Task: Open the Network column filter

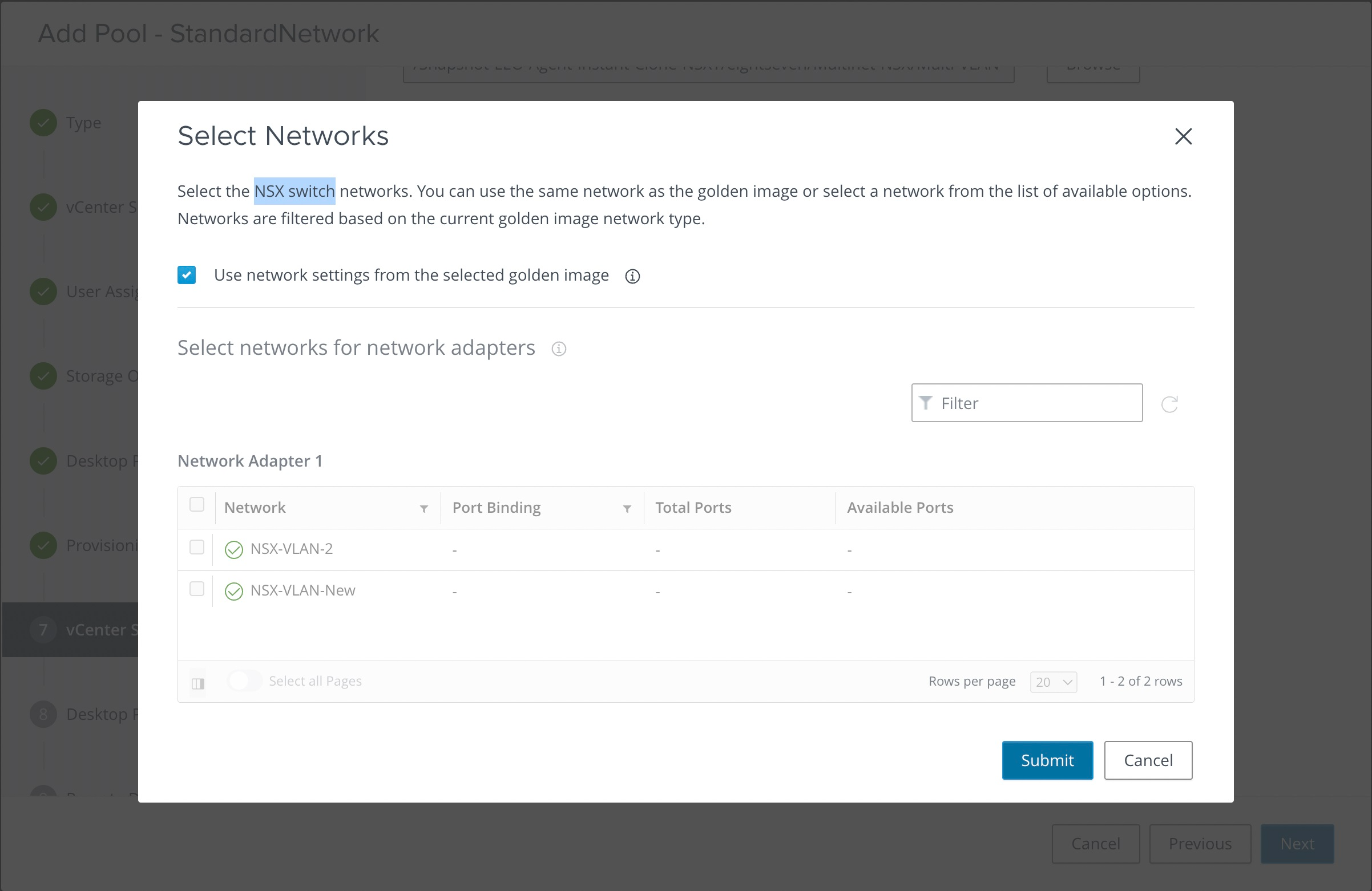Action: (x=424, y=509)
